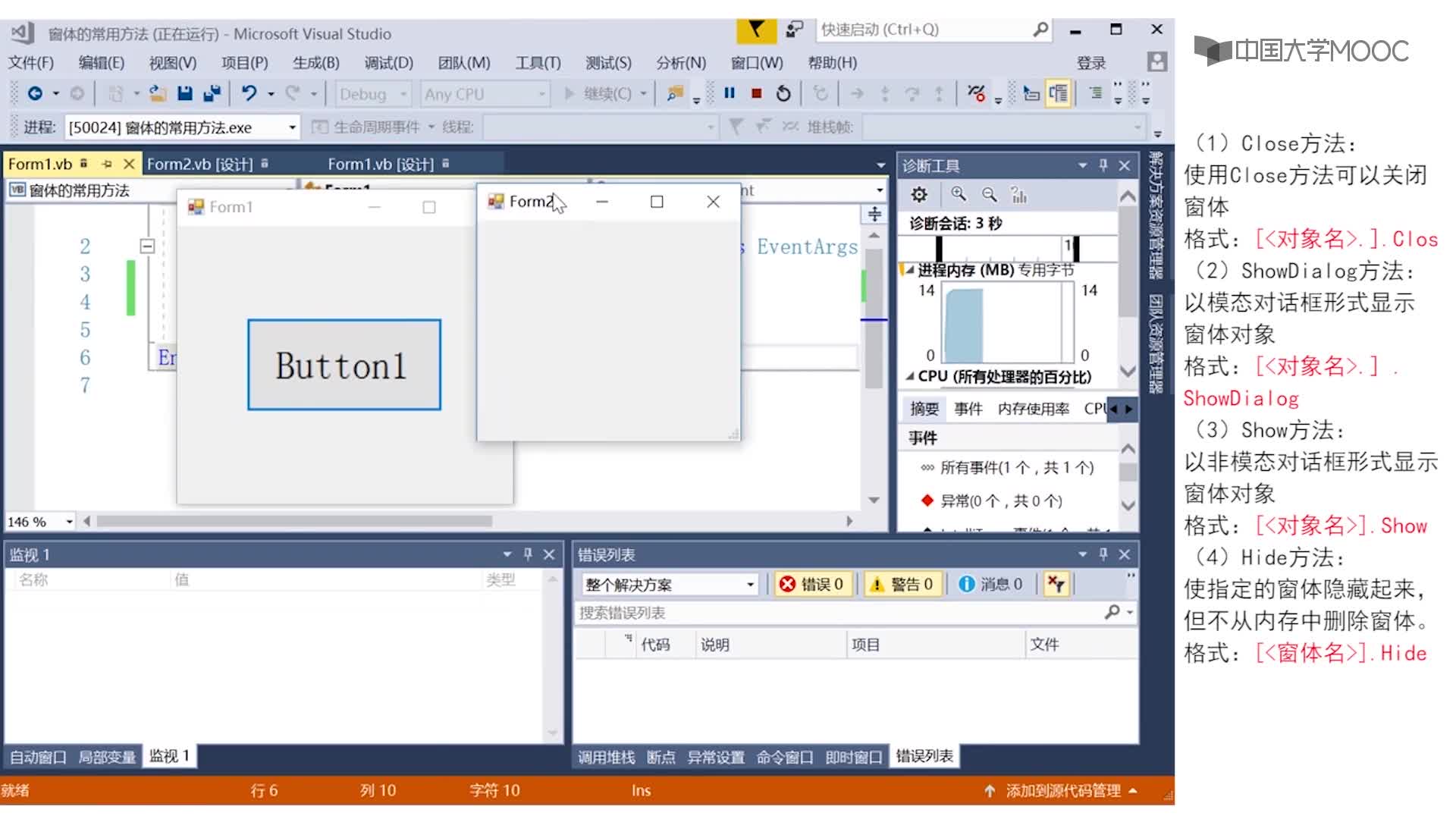
Task: Collapse the code outlining minus box
Action: 147,246
